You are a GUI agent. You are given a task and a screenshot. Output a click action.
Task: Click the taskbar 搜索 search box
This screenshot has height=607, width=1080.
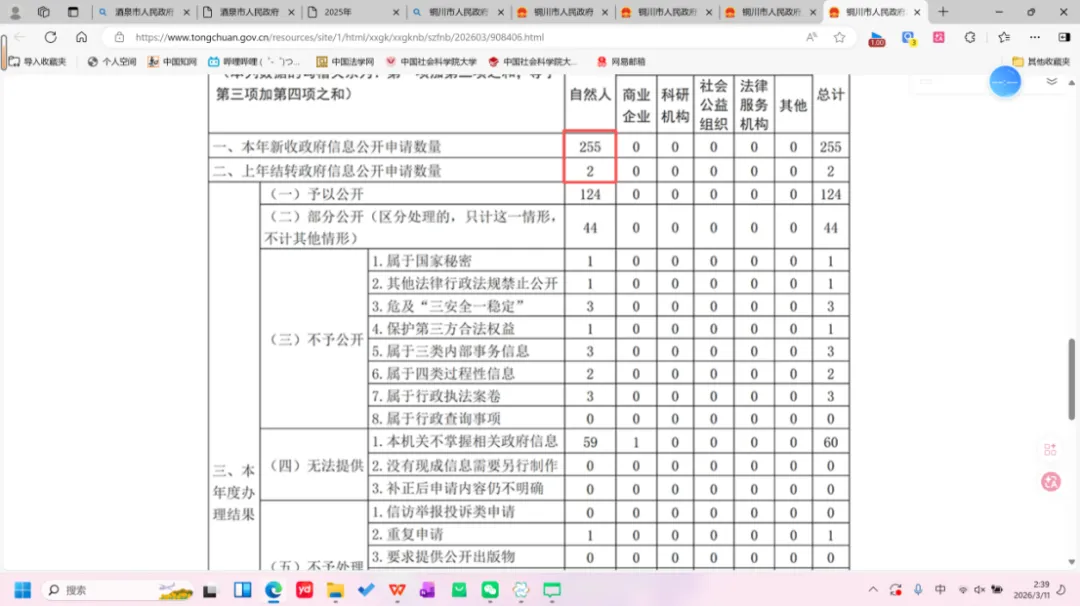pyautogui.click(x=118, y=590)
